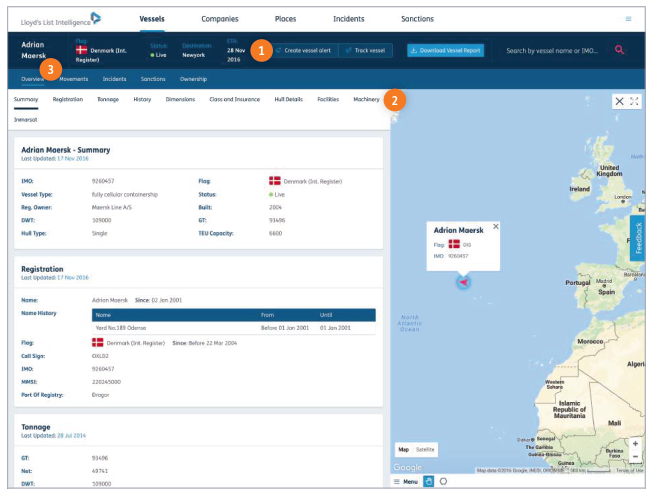Go to the Machinery section tab
The image size is (653, 494).
366,99
